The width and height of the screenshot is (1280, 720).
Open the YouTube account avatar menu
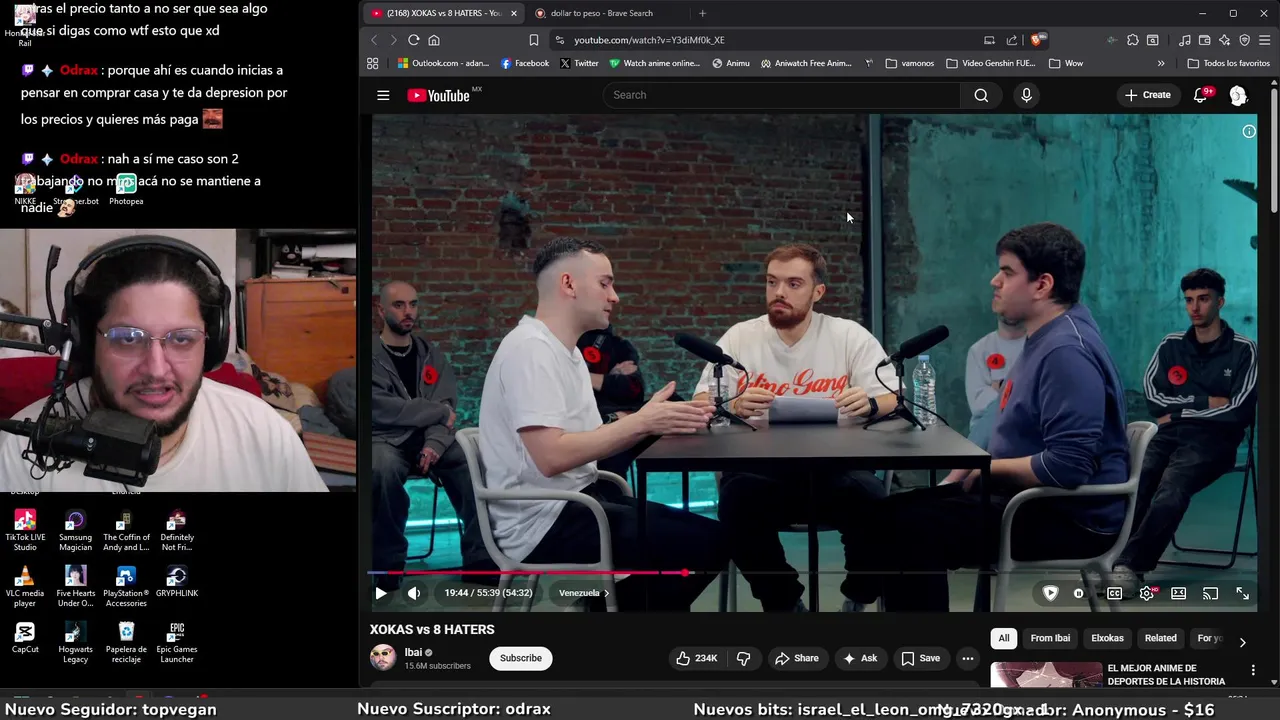1238,95
